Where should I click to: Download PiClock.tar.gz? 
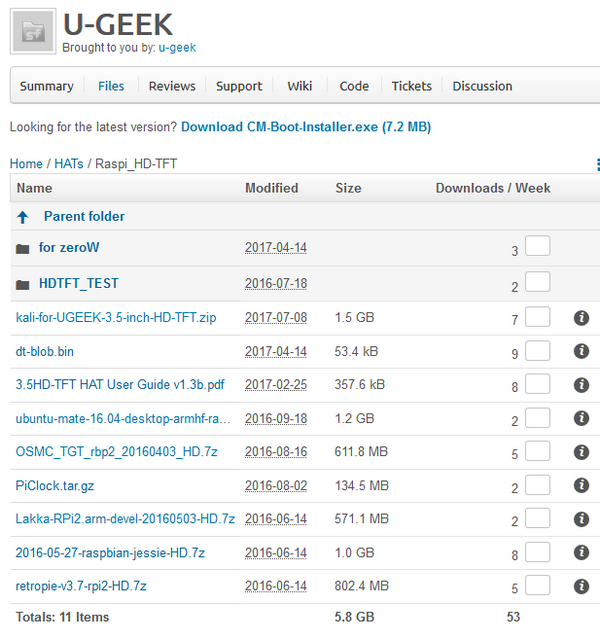pyautogui.click(x=55, y=486)
